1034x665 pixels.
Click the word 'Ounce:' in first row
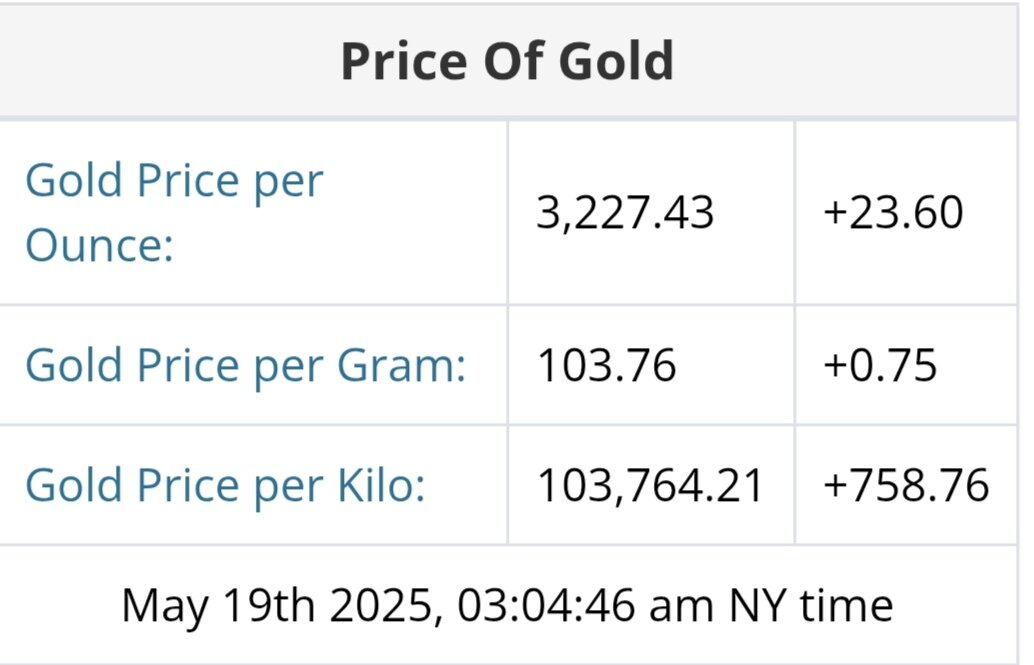(99, 245)
